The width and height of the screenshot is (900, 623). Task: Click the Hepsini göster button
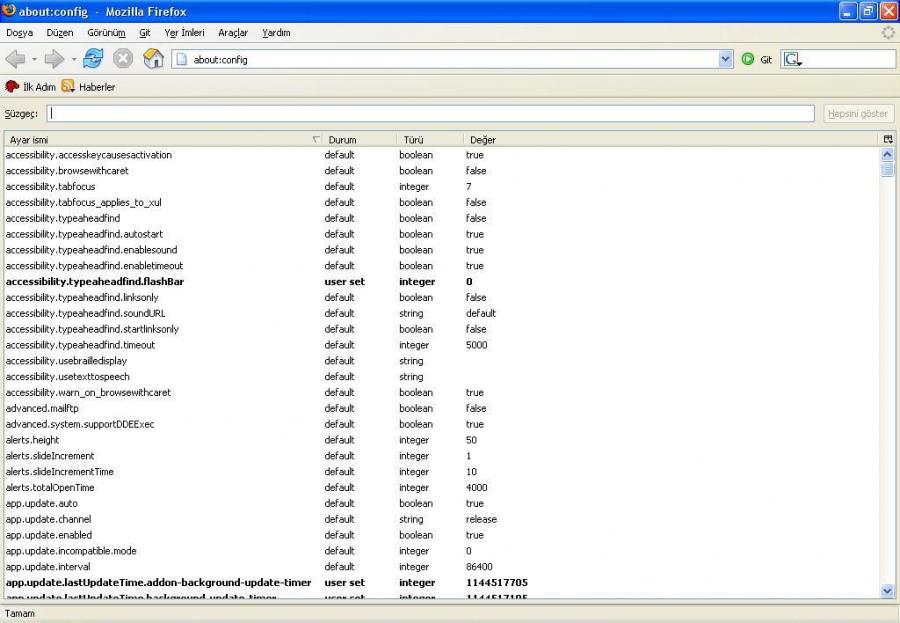(858, 114)
